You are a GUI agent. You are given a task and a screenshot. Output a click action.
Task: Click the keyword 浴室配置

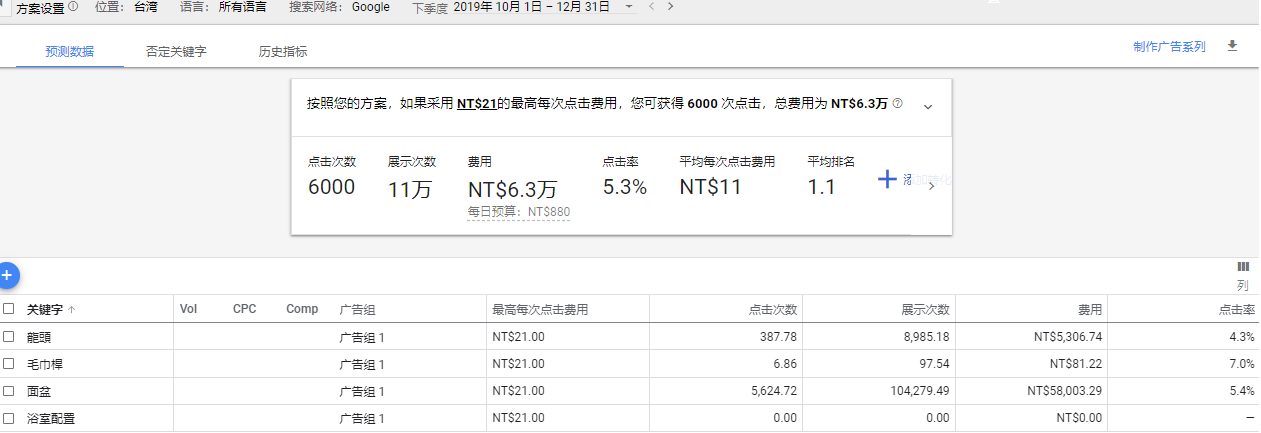(x=51, y=419)
